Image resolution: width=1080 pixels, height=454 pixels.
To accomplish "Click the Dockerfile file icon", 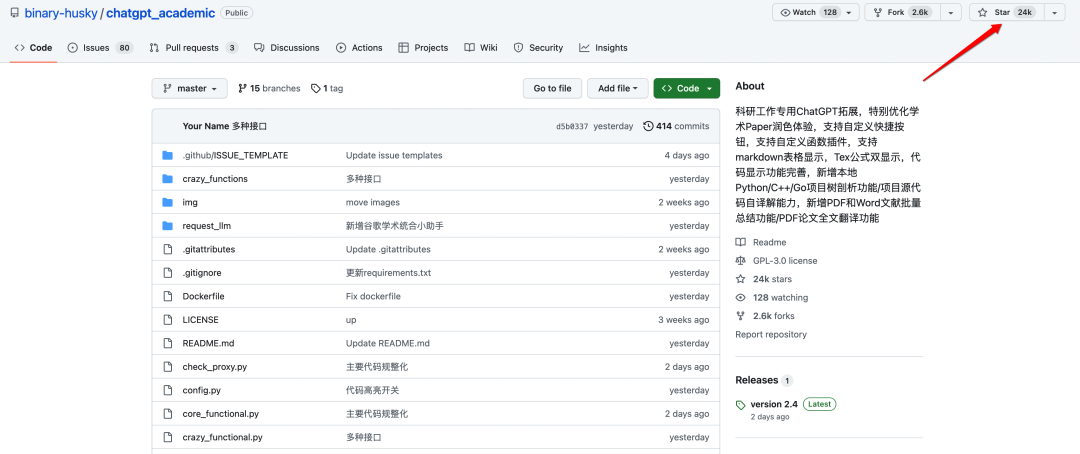I will pyautogui.click(x=167, y=296).
